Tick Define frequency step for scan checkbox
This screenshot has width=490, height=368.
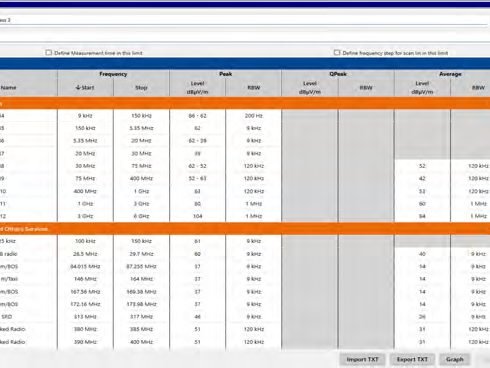pyautogui.click(x=337, y=53)
